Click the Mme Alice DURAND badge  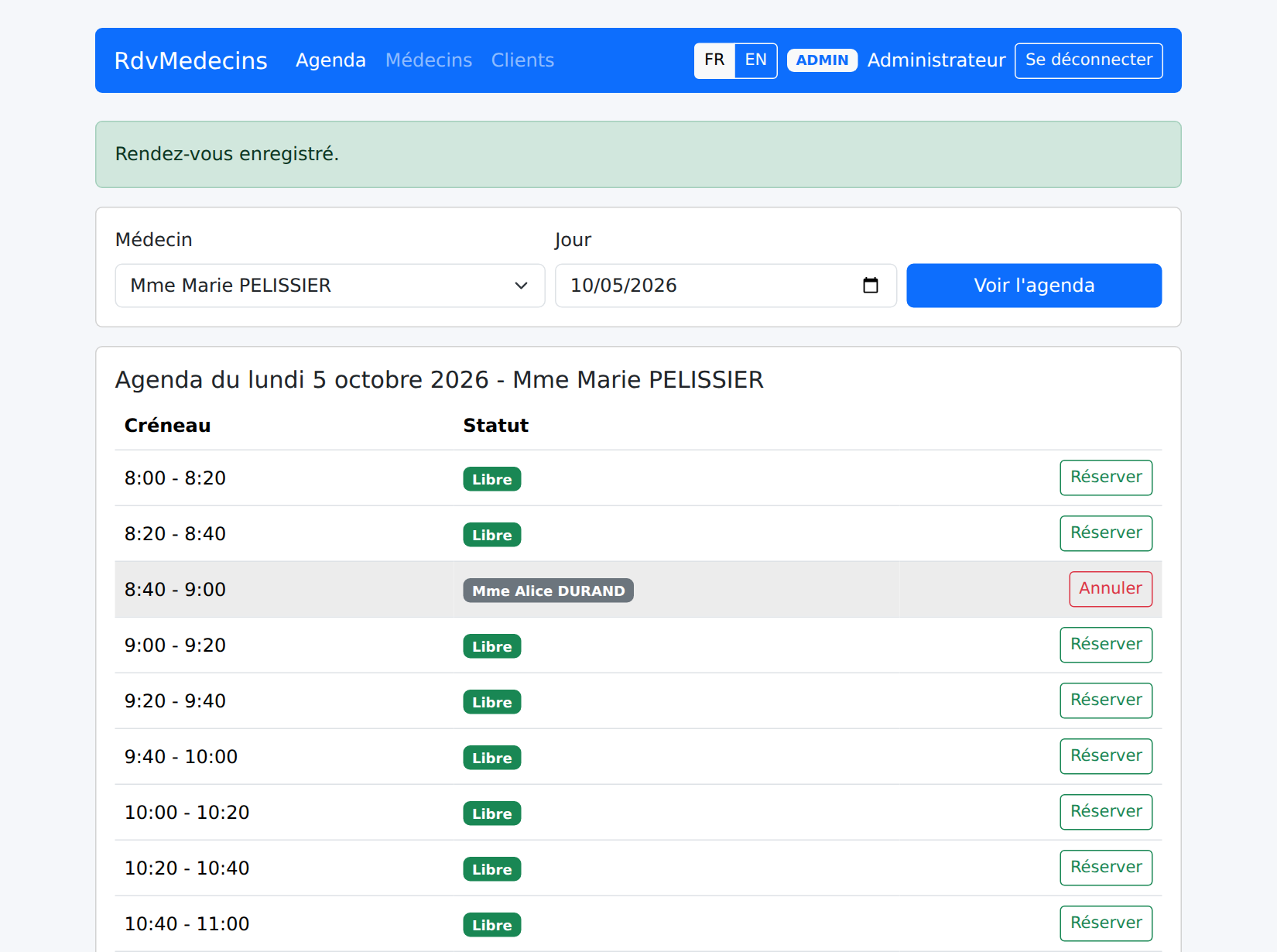click(x=548, y=591)
